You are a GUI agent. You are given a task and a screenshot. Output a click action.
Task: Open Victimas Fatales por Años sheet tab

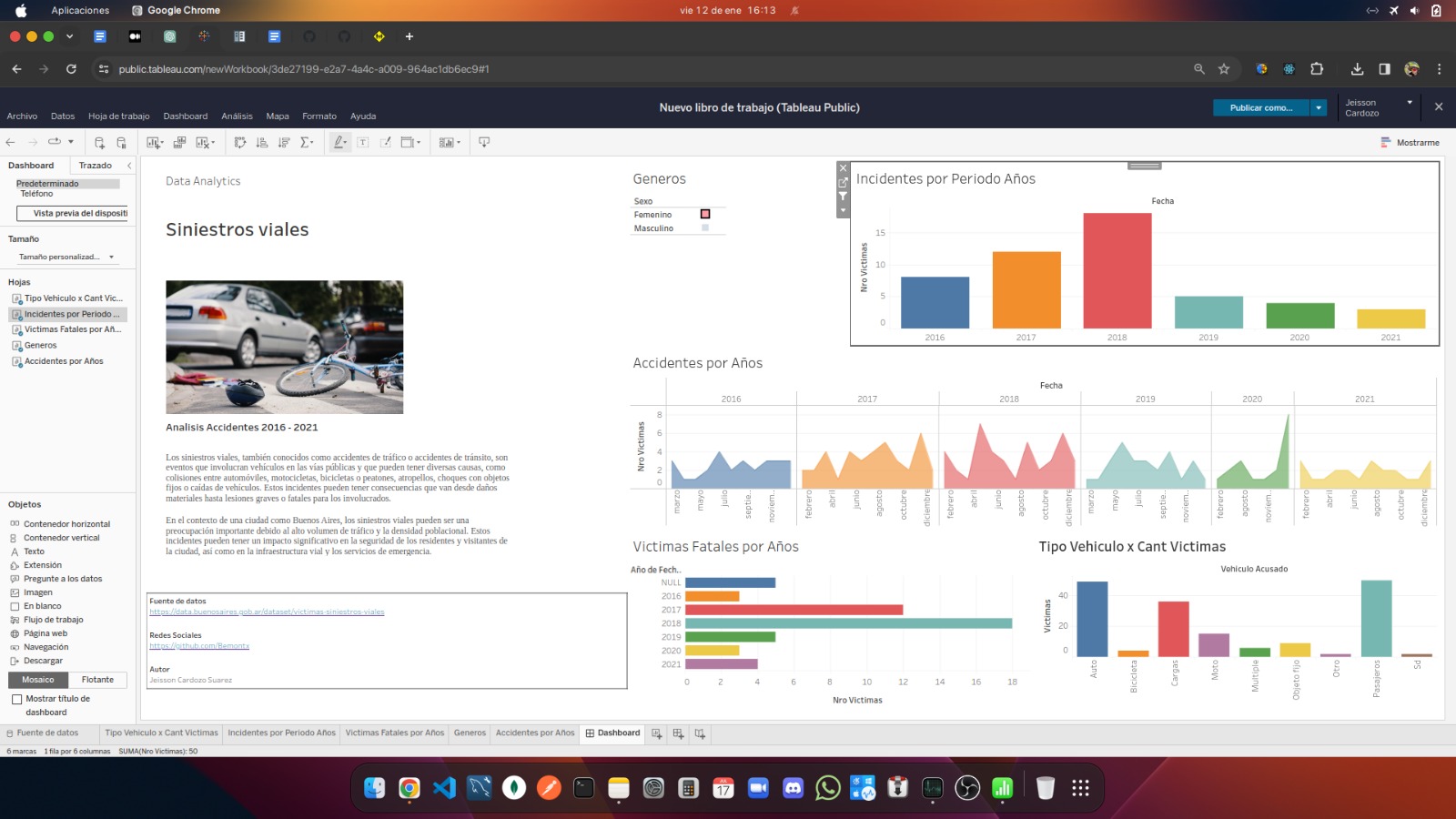point(395,733)
